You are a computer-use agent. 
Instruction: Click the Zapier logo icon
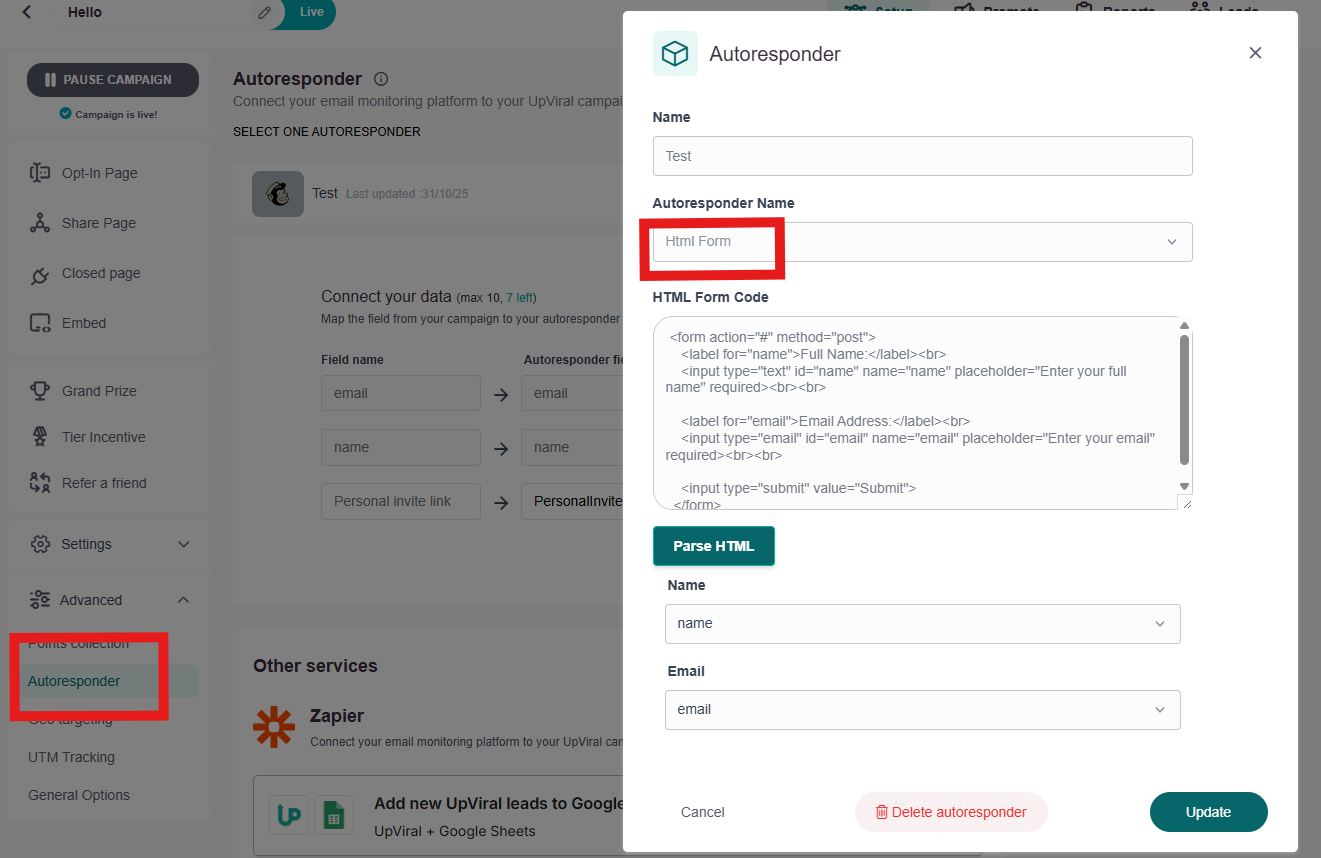point(274,726)
